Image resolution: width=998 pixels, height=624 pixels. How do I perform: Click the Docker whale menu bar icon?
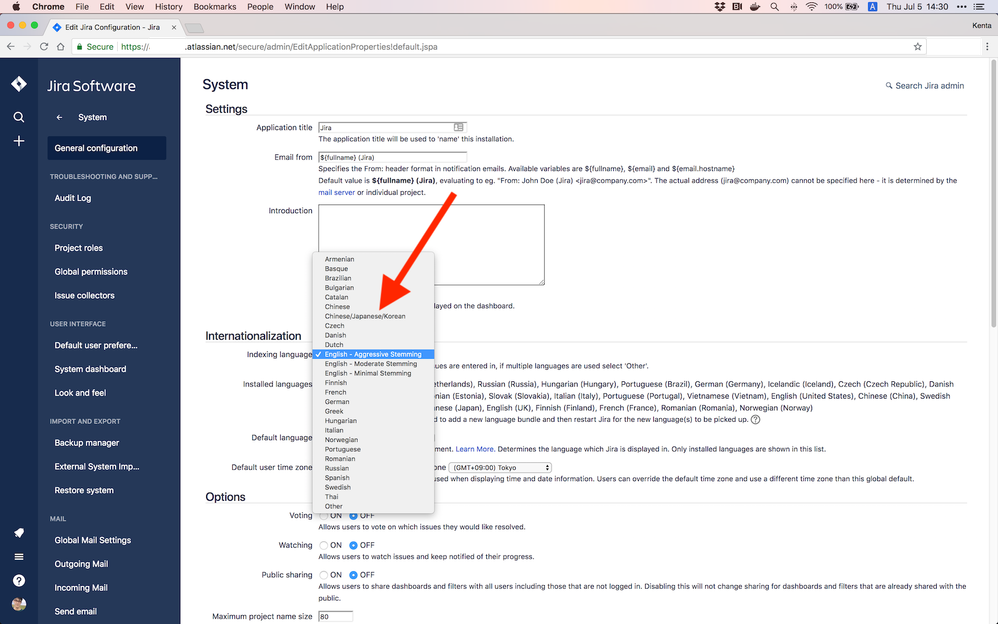[755, 6]
